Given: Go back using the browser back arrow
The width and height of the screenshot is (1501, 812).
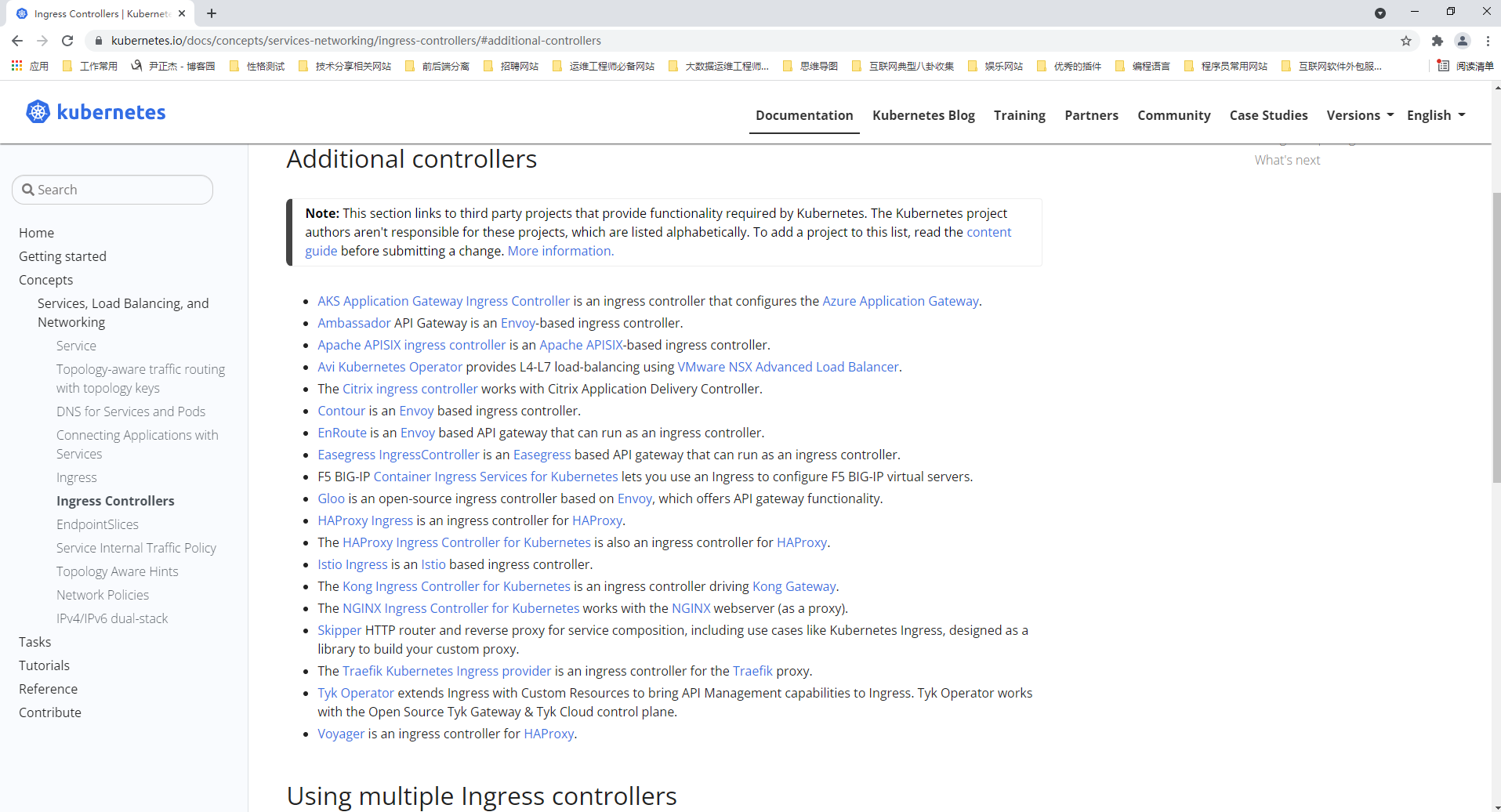Looking at the screenshot, I should (x=17, y=41).
